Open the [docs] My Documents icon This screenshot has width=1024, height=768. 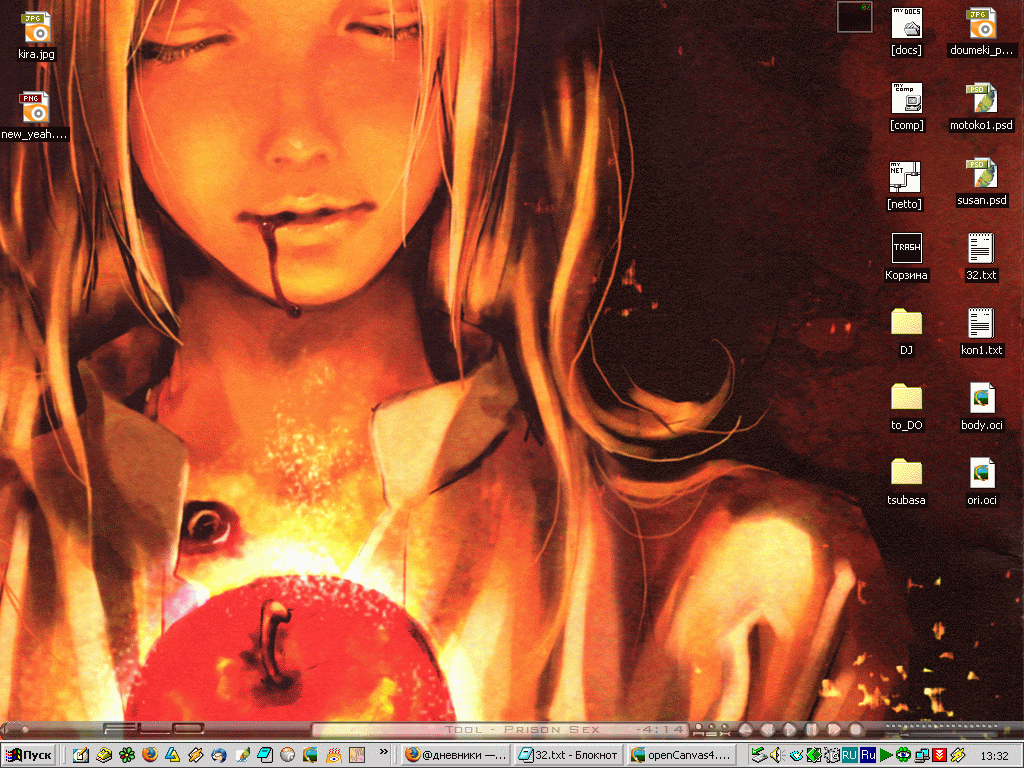906,33
